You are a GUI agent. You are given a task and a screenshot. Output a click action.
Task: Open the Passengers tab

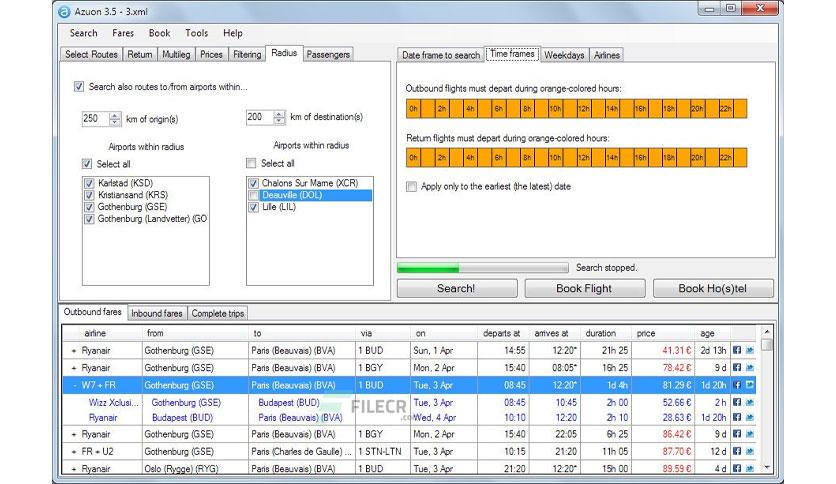click(x=328, y=54)
